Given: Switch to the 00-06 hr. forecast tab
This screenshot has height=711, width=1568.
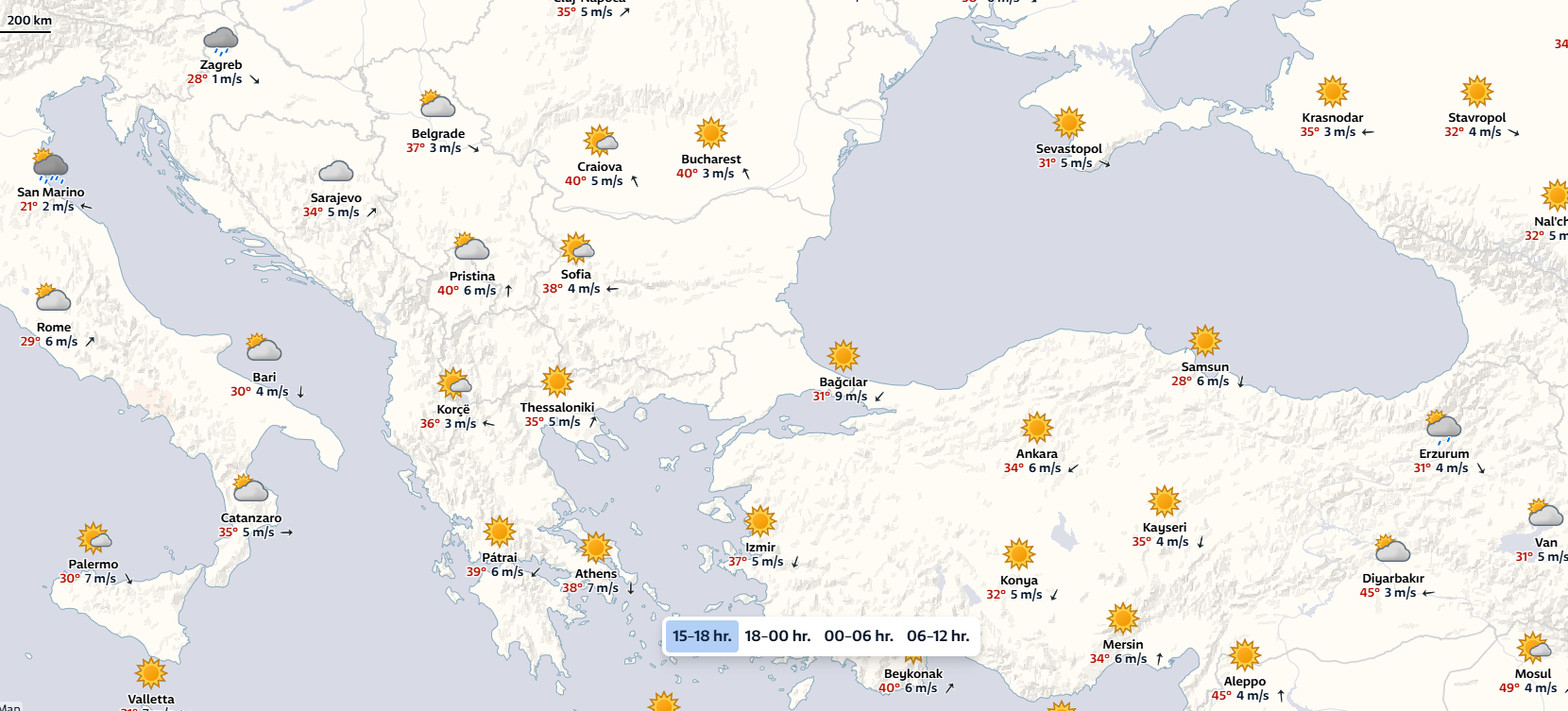Looking at the screenshot, I should click(x=859, y=636).
